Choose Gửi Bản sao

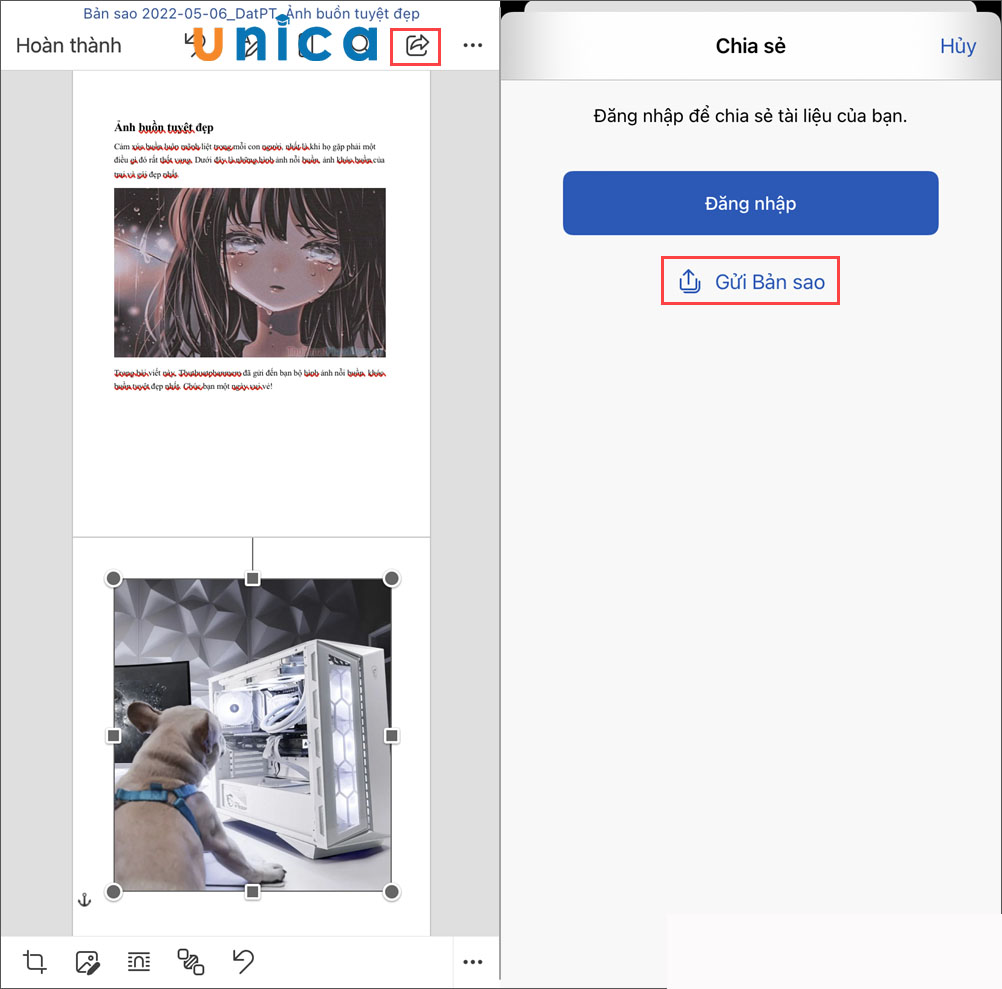pos(769,281)
